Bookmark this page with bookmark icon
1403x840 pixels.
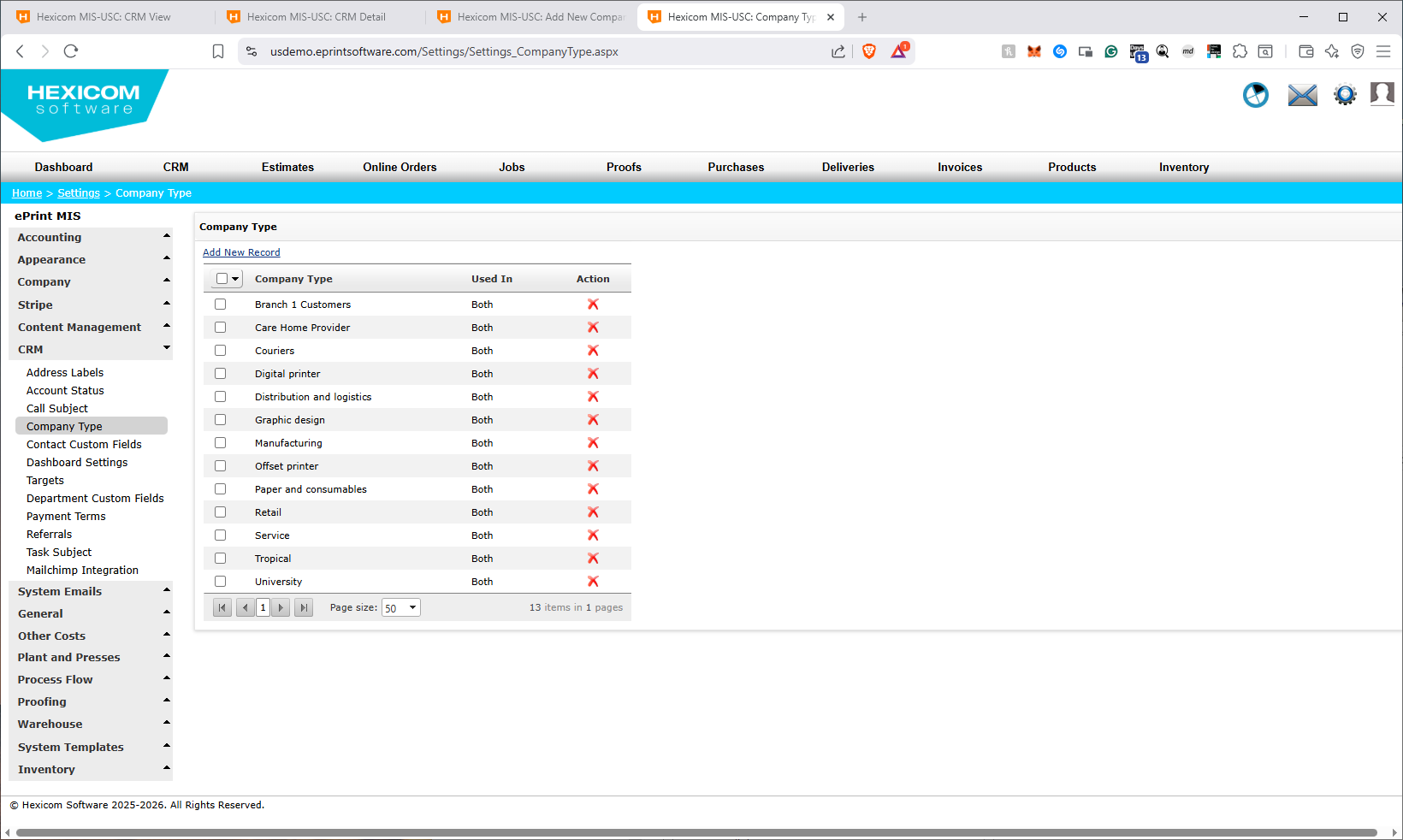218,51
